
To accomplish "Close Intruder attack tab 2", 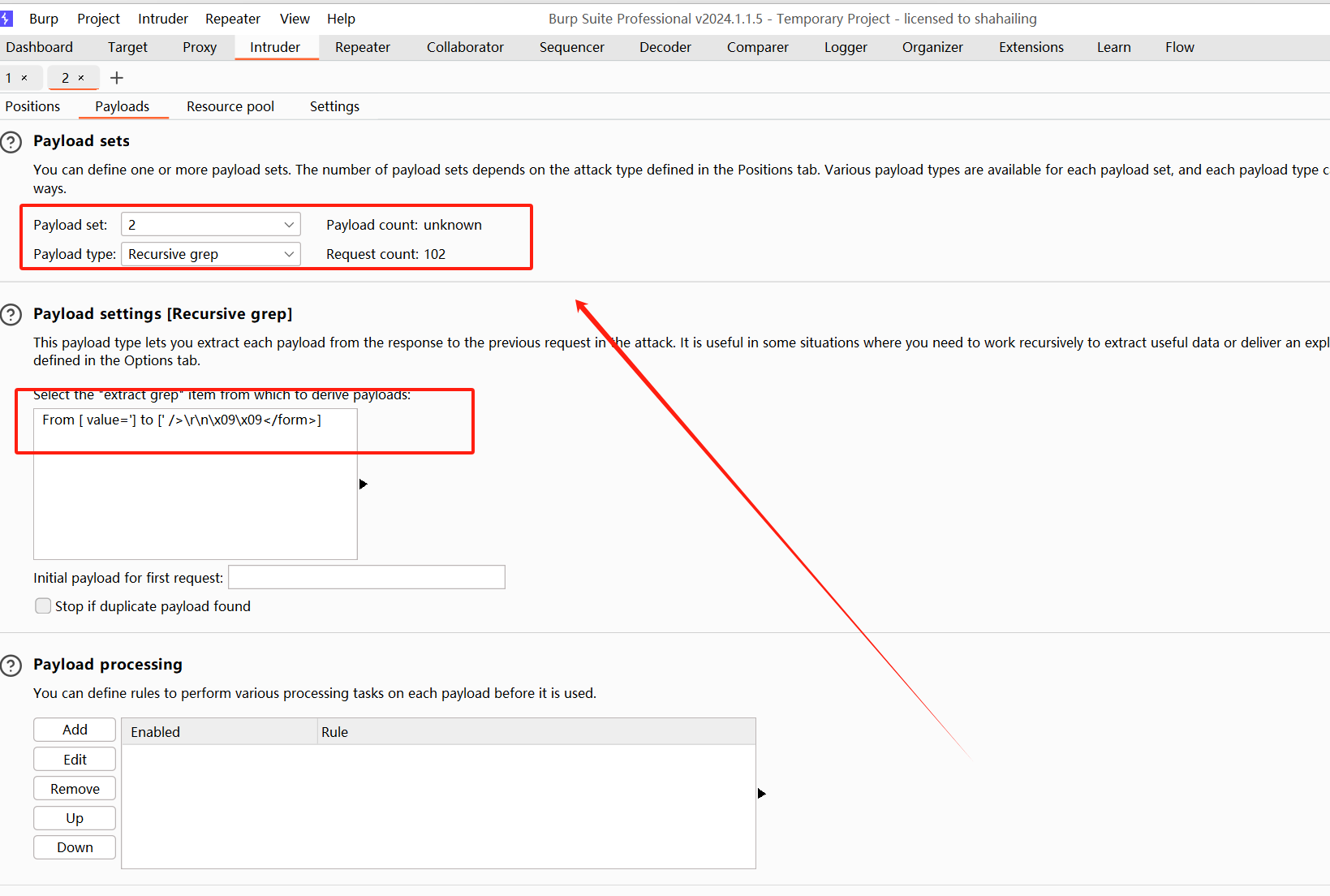I will pos(81,78).
